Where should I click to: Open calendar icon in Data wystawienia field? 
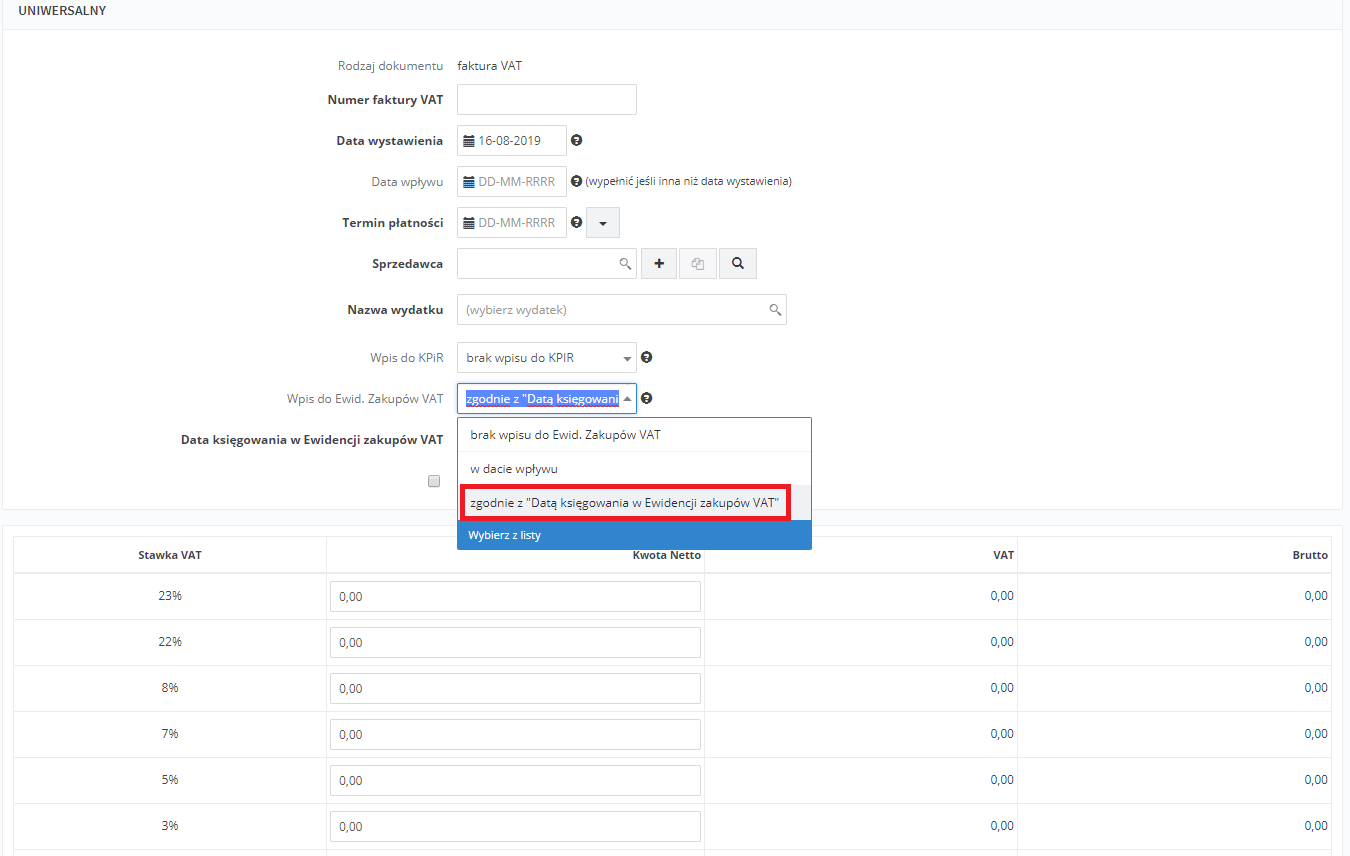pyautogui.click(x=468, y=141)
